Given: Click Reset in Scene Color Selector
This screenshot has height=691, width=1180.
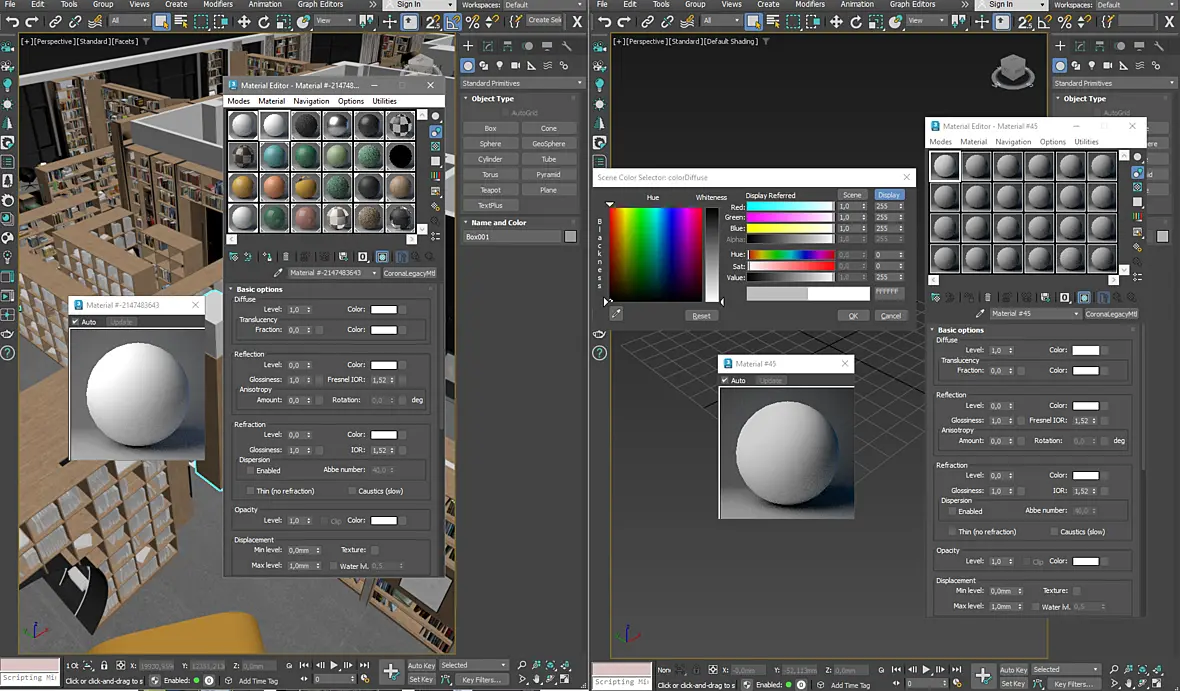Looking at the screenshot, I should (x=701, y=315).
